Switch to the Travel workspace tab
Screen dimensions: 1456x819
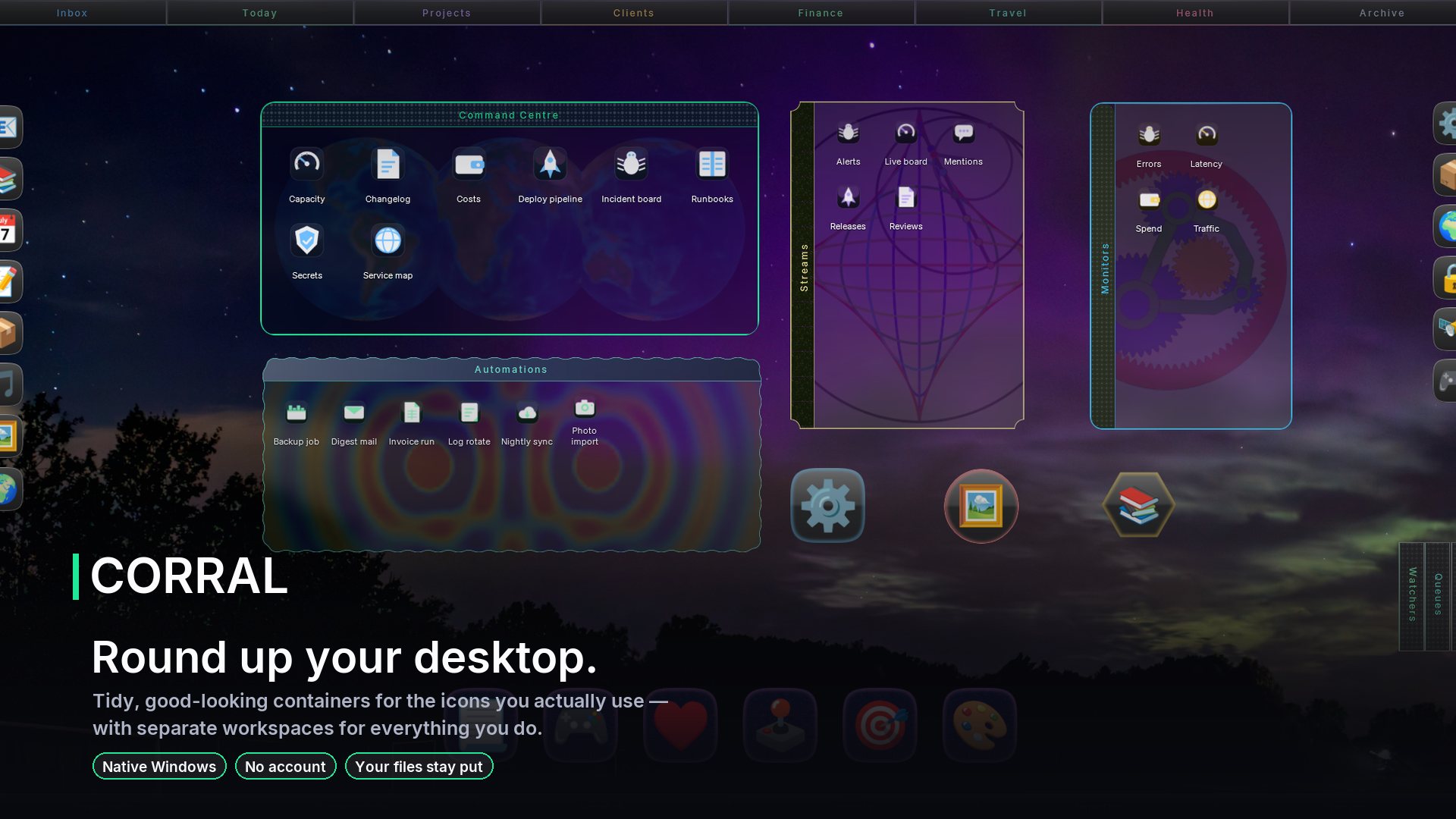(1008, 13)
